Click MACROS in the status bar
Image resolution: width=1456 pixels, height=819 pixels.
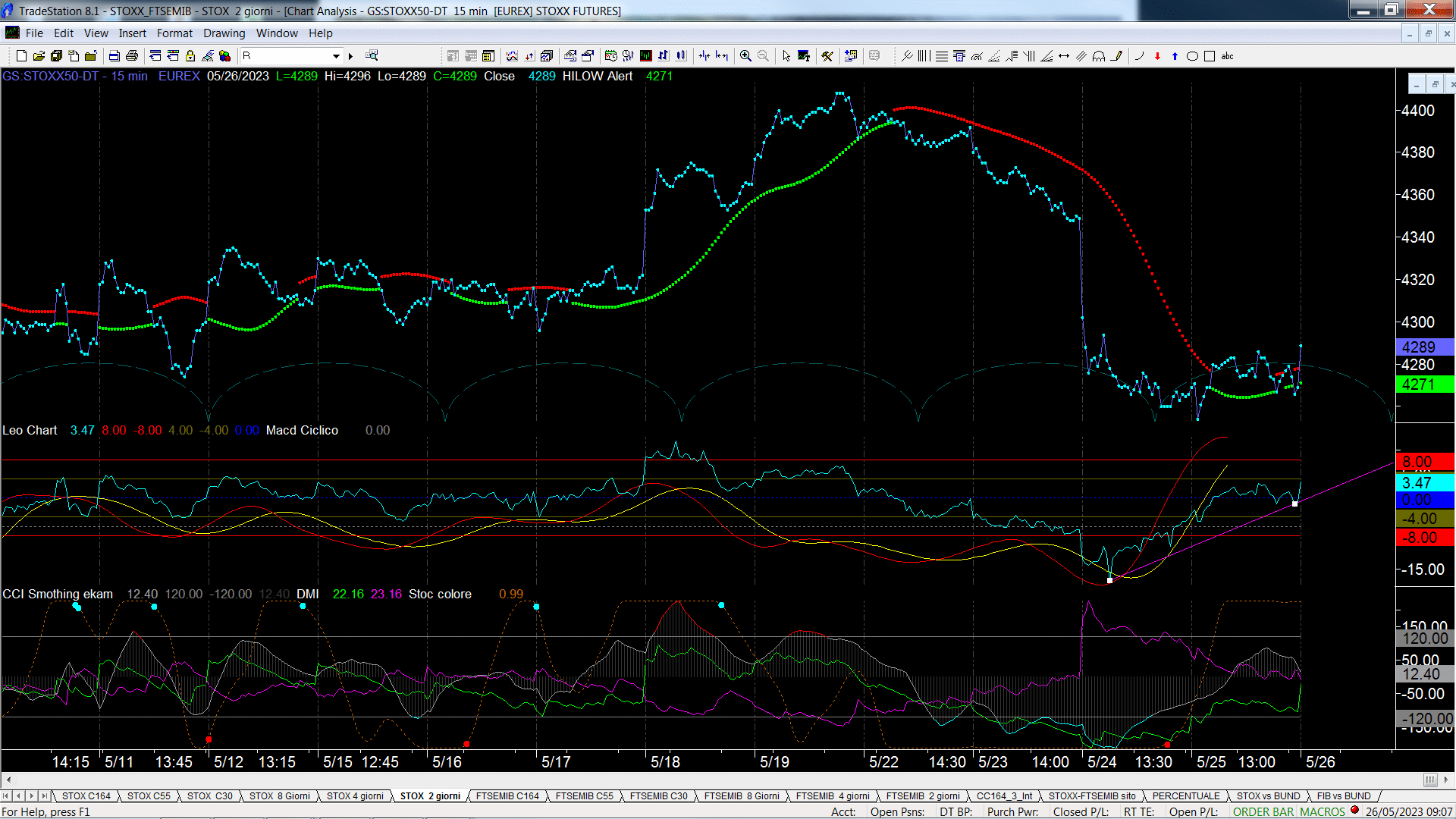tap(1323, 811)
